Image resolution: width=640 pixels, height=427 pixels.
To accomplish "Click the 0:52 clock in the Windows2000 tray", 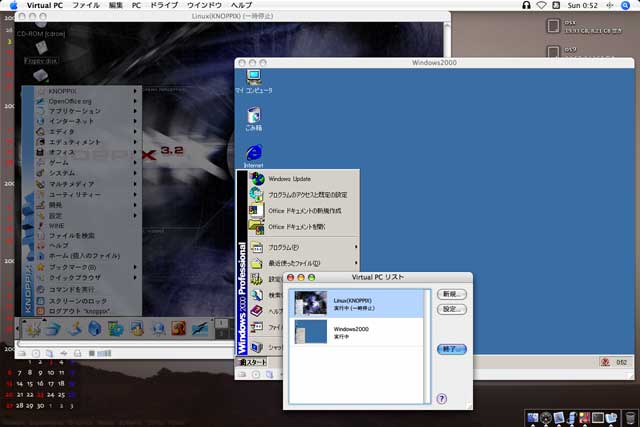I will tap(621, 362).
